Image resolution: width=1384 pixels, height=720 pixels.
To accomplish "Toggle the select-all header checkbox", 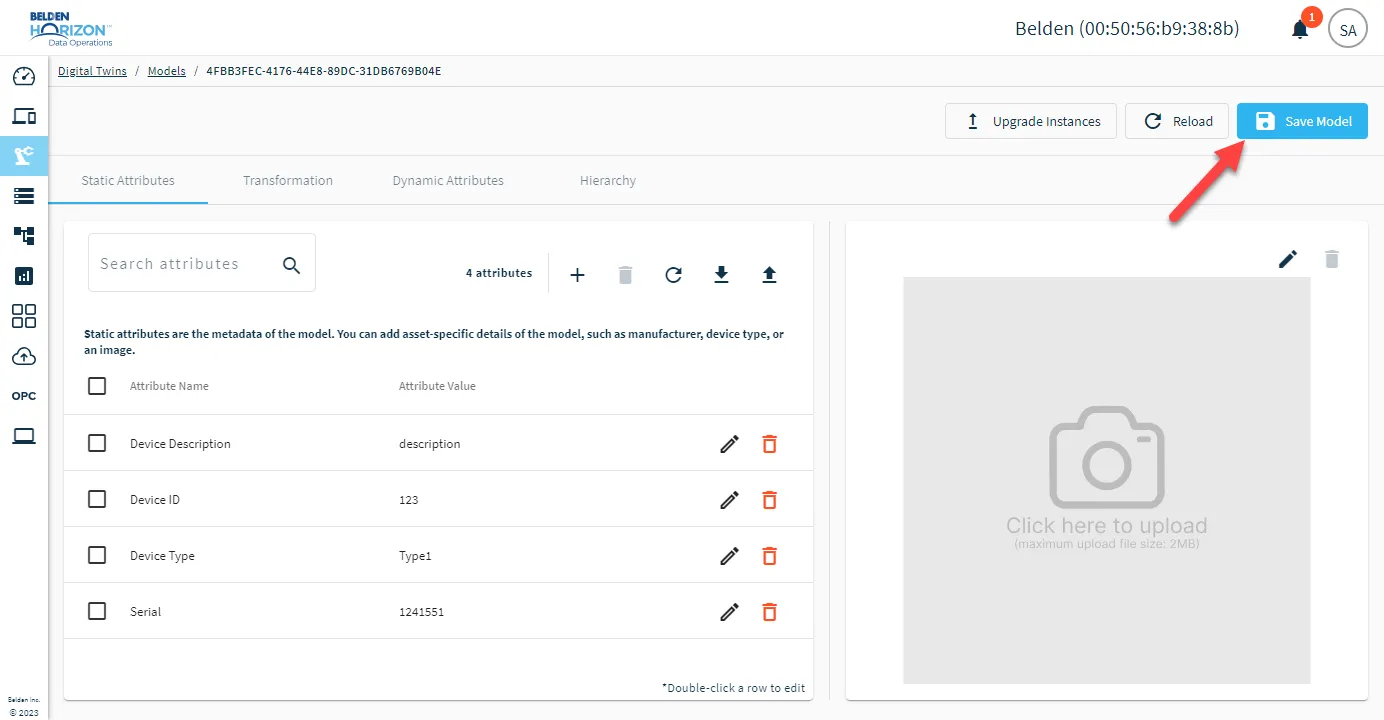I will coord(97,386).
